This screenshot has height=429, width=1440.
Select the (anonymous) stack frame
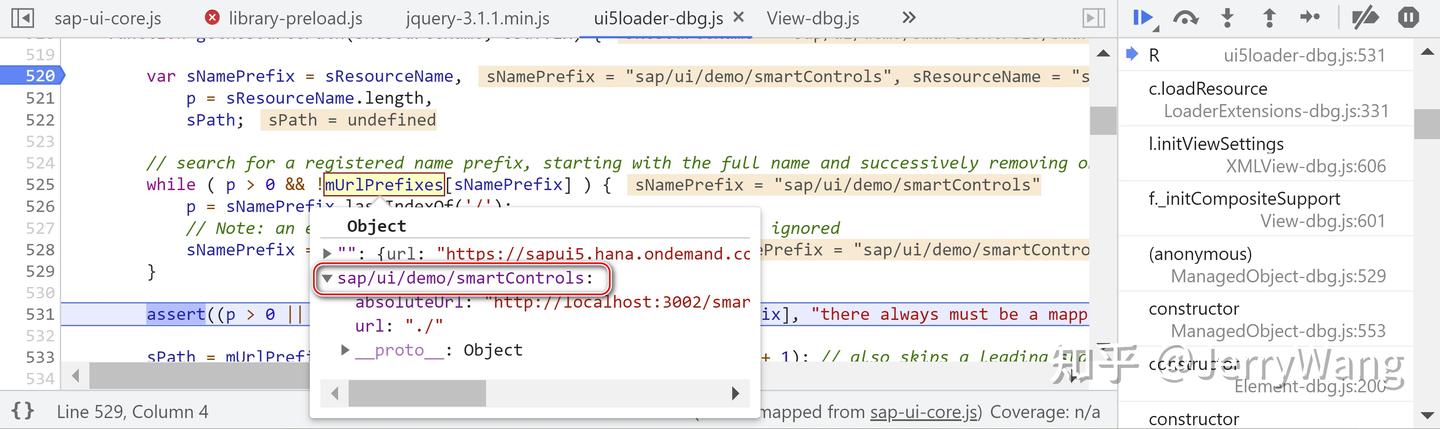pyautogui.click(x=1266, y=265)
